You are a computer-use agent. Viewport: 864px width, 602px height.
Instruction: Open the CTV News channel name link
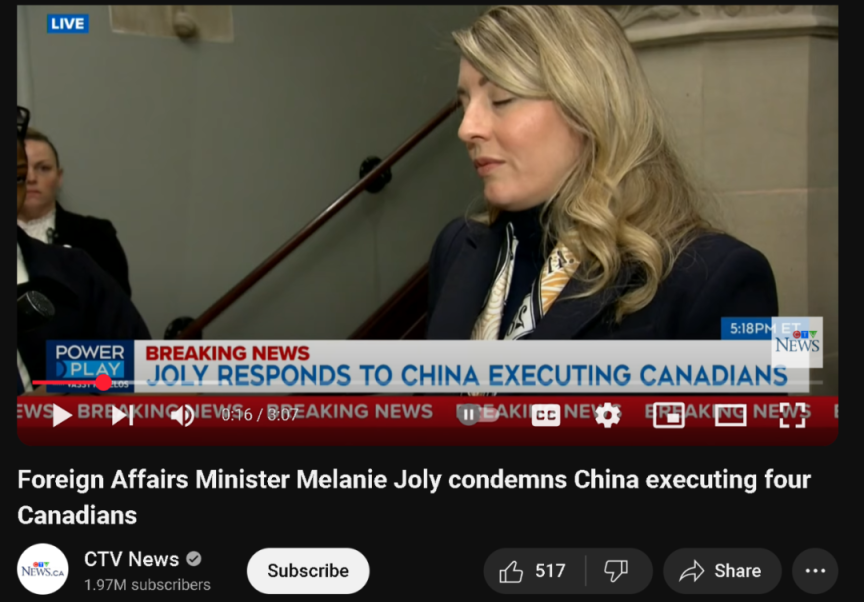click(131, 559)
